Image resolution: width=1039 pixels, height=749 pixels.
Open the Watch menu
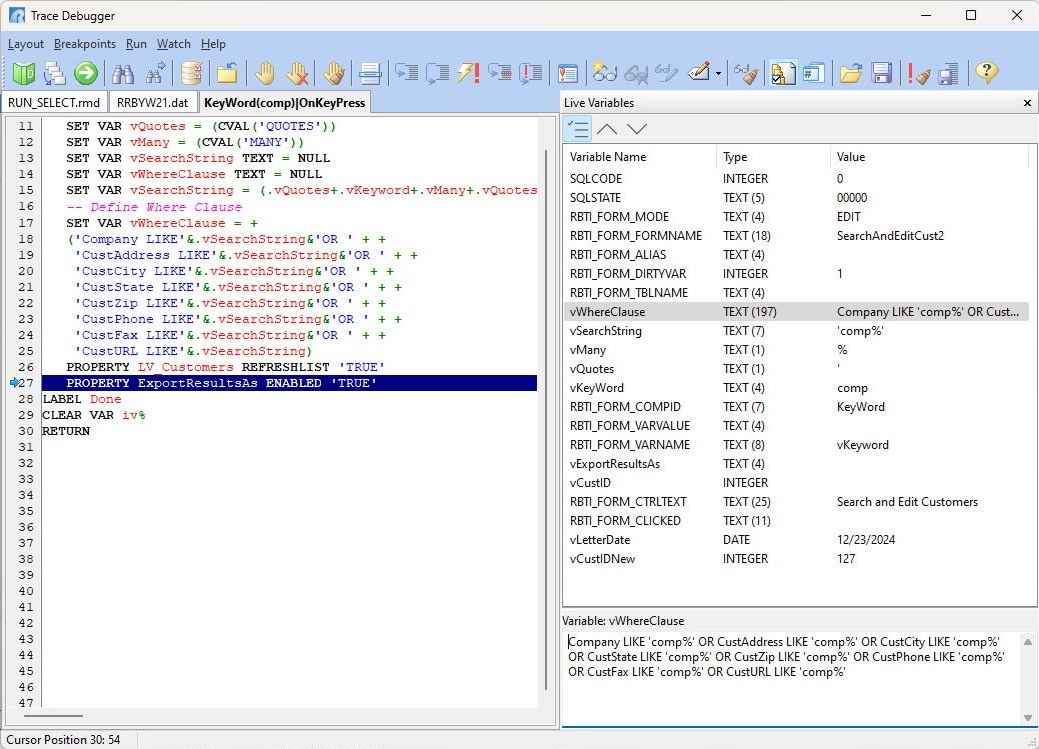pyautogui.click(x=174, y=44)
